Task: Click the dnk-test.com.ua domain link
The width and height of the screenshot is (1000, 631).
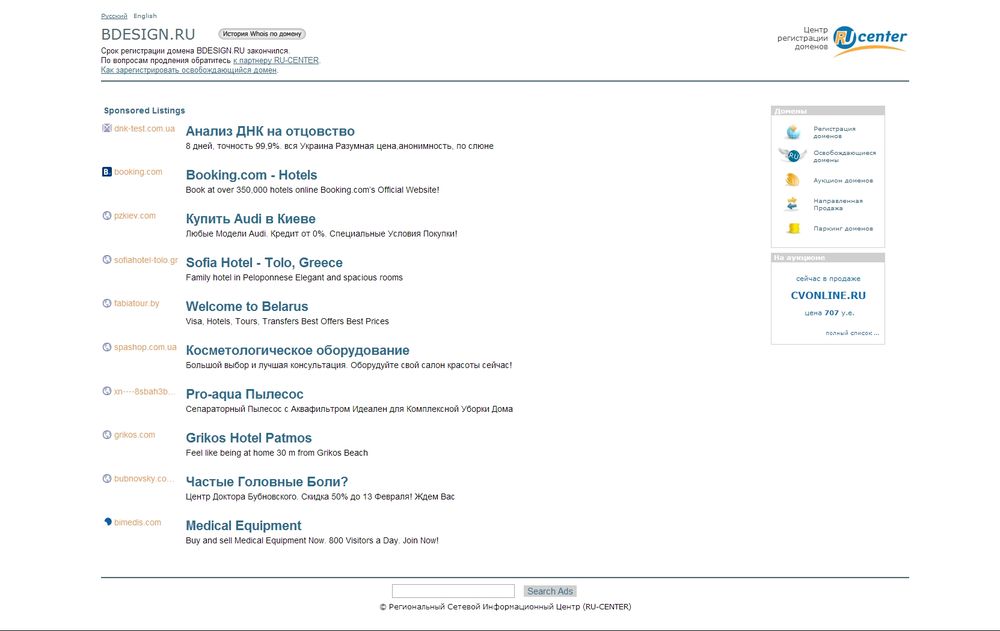Action: (x=144, y=128)
